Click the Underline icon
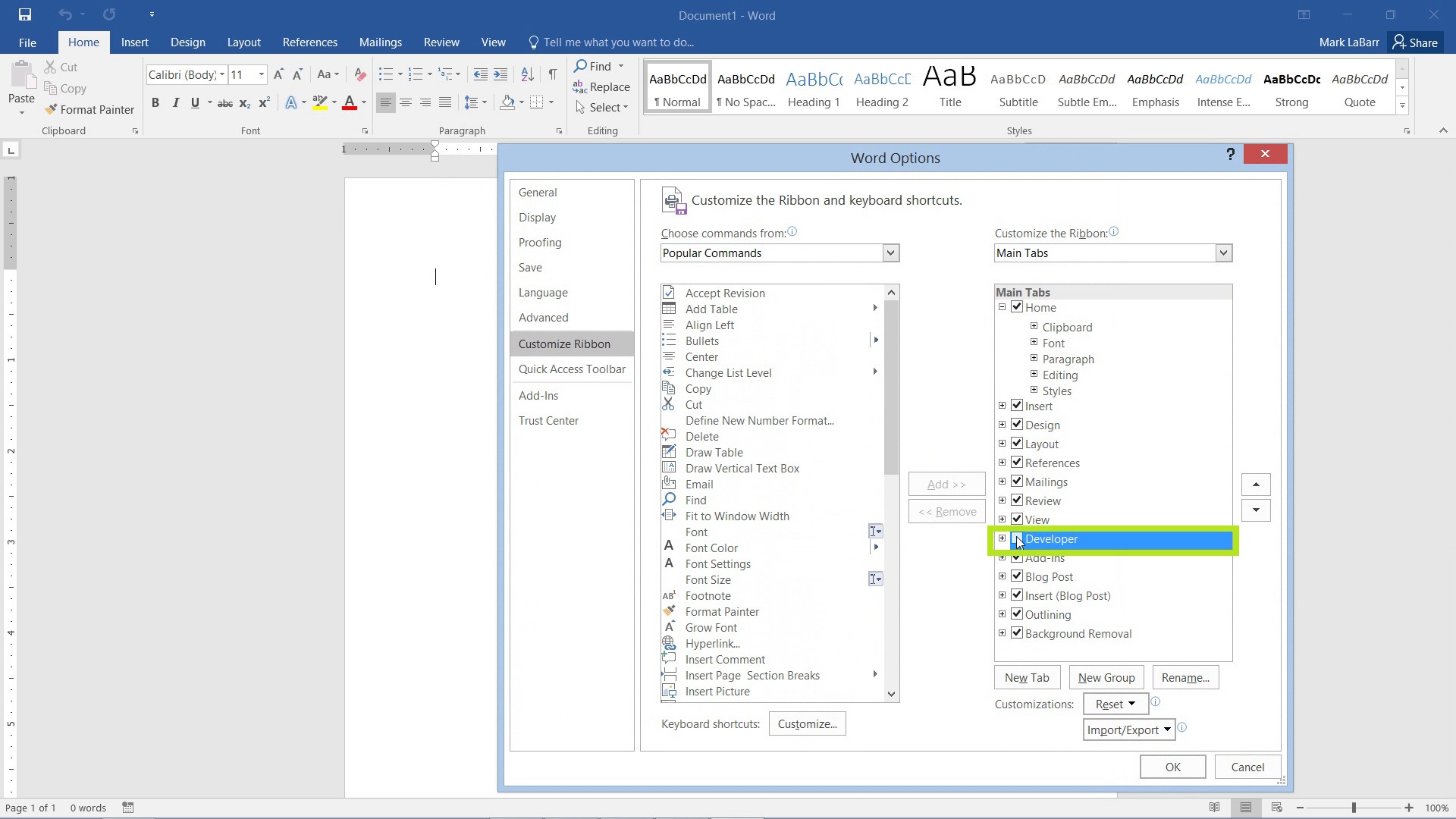Screen dimensions: 1456x819 [195, 103]
